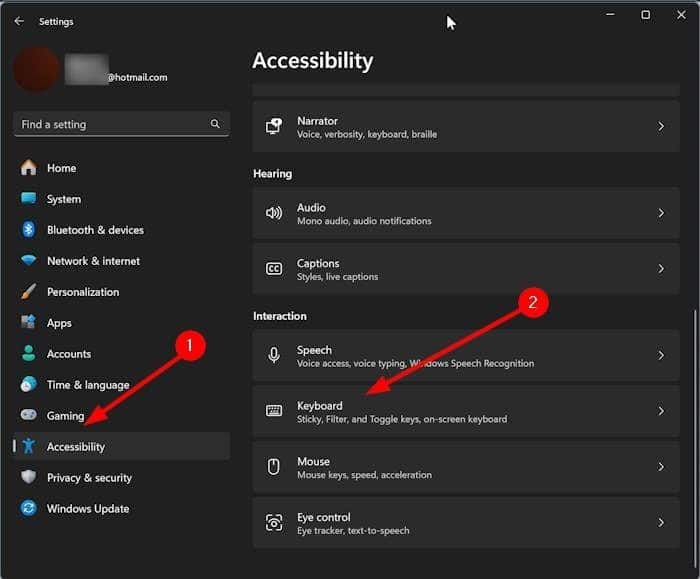Click the System monitor icon

tap(29, 198)
